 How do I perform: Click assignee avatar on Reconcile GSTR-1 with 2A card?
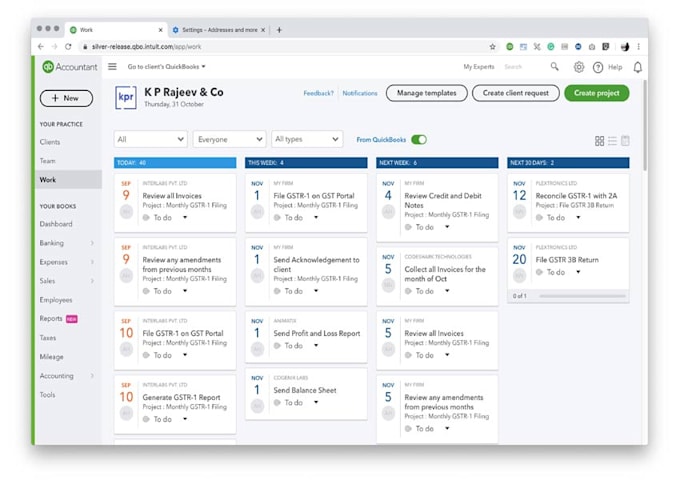pyautogui.click(x=519, y=211)
